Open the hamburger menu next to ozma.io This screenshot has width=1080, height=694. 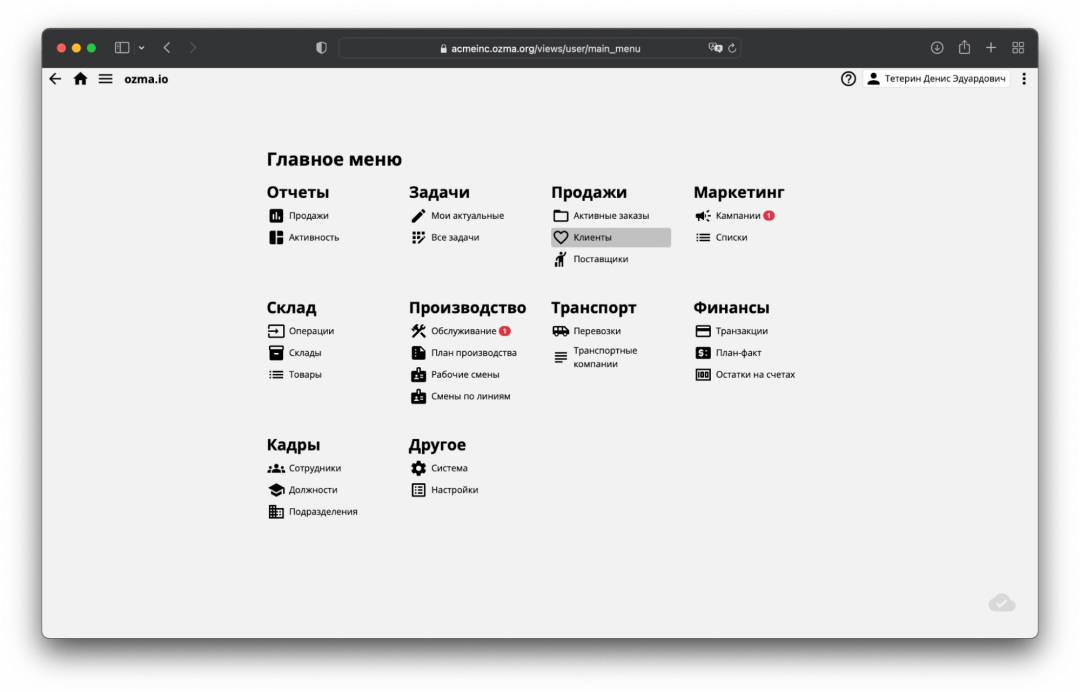click(x=105, y=78)
